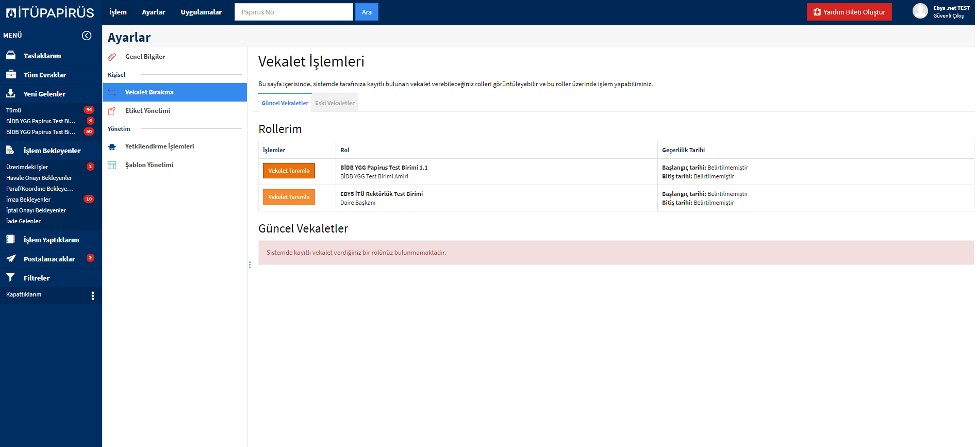Open Tüm Evraklar briefcase icon
Viewport: 977px width, 447px height.
pos(11,75)
